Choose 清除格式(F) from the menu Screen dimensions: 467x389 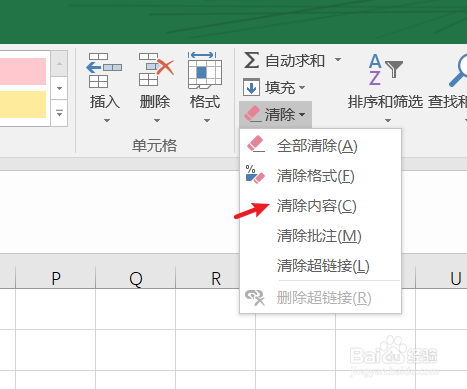pyautogui.click(x=320, y=176)
